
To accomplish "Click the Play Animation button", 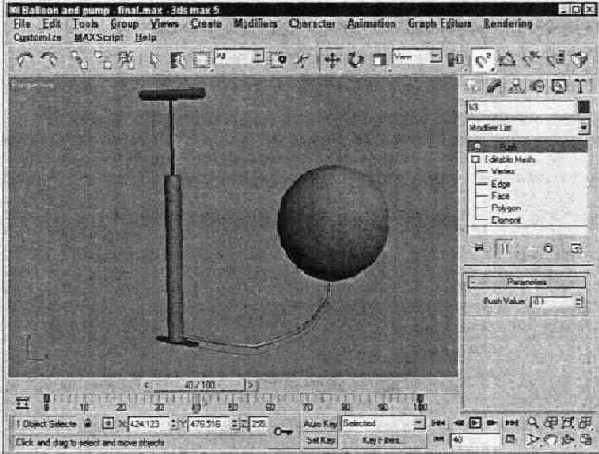I will pos(475,423).
